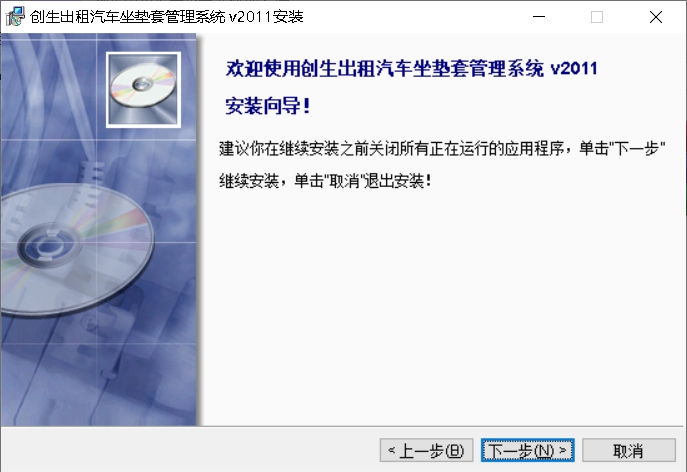Minimize the installer window
Image resolution: width=687 pixels, height=472 pixels.
coord(538,17)
